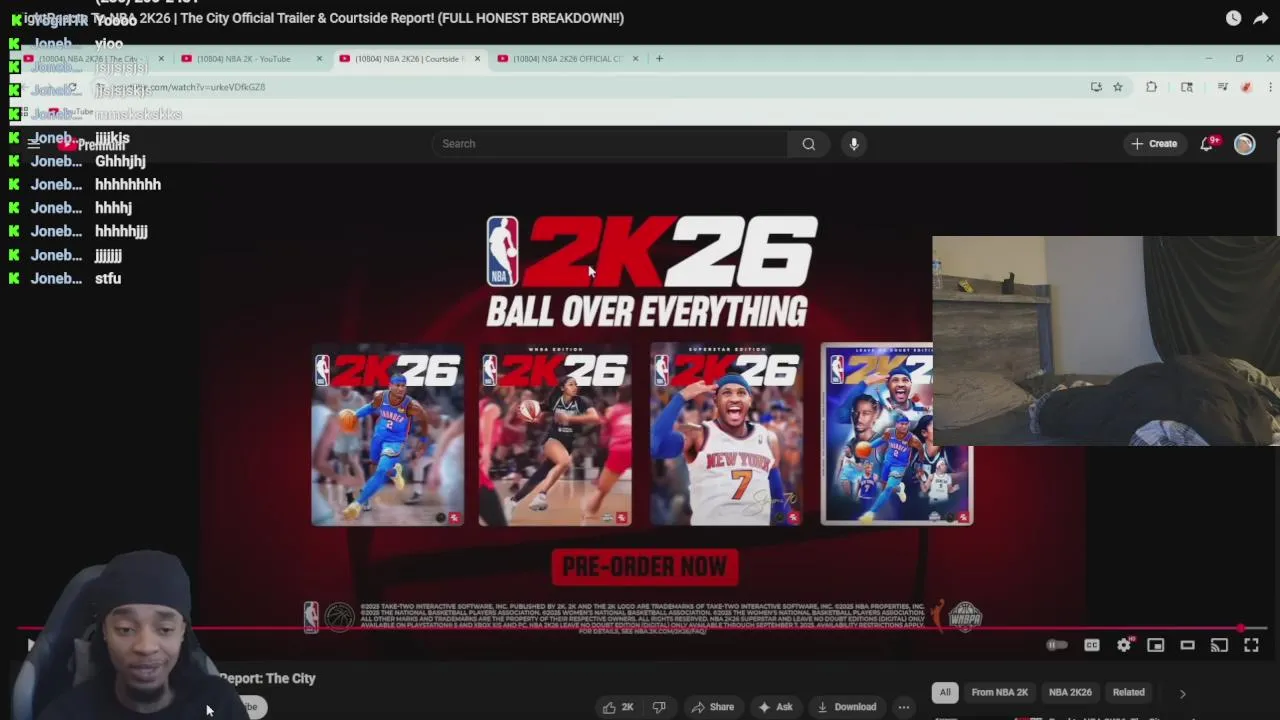Click the Superstar edition Carmelo cover
The width and height of the screenshot is (1280, 720).
pyautogui.click(x=726, y=435)
